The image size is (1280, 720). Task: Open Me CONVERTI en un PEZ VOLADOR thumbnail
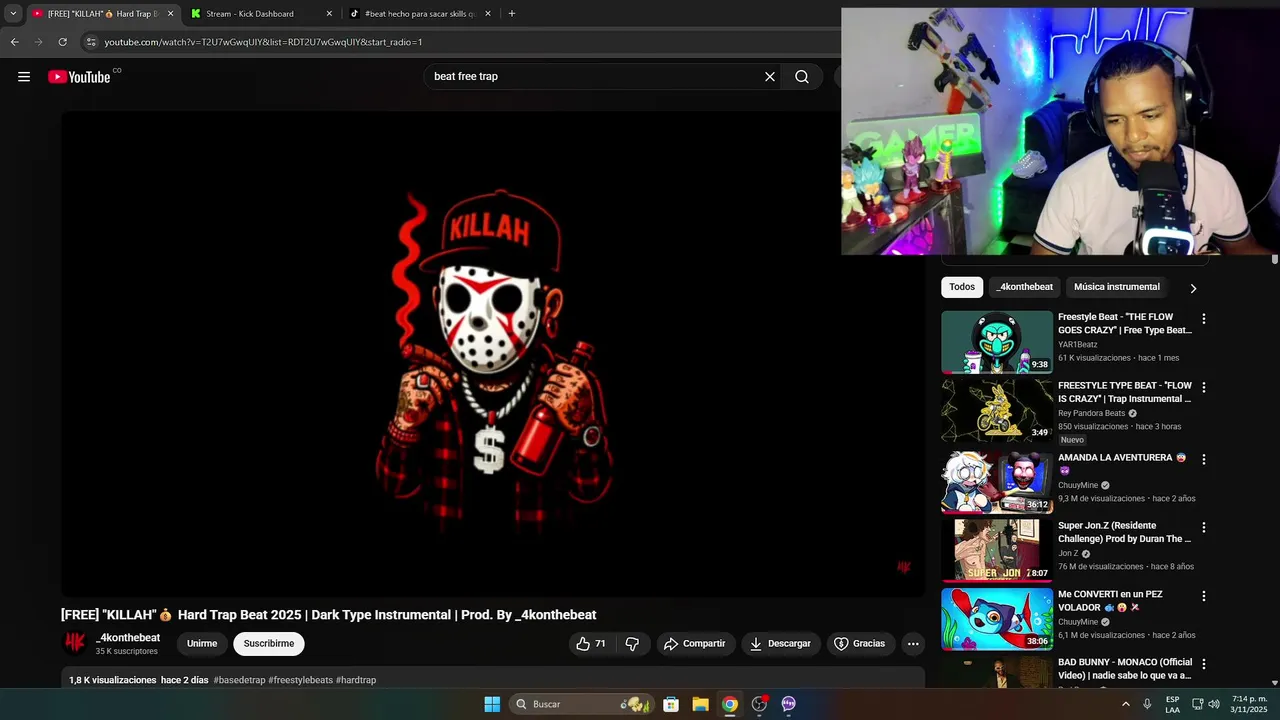pyautogui.click(x=997, y=619)
